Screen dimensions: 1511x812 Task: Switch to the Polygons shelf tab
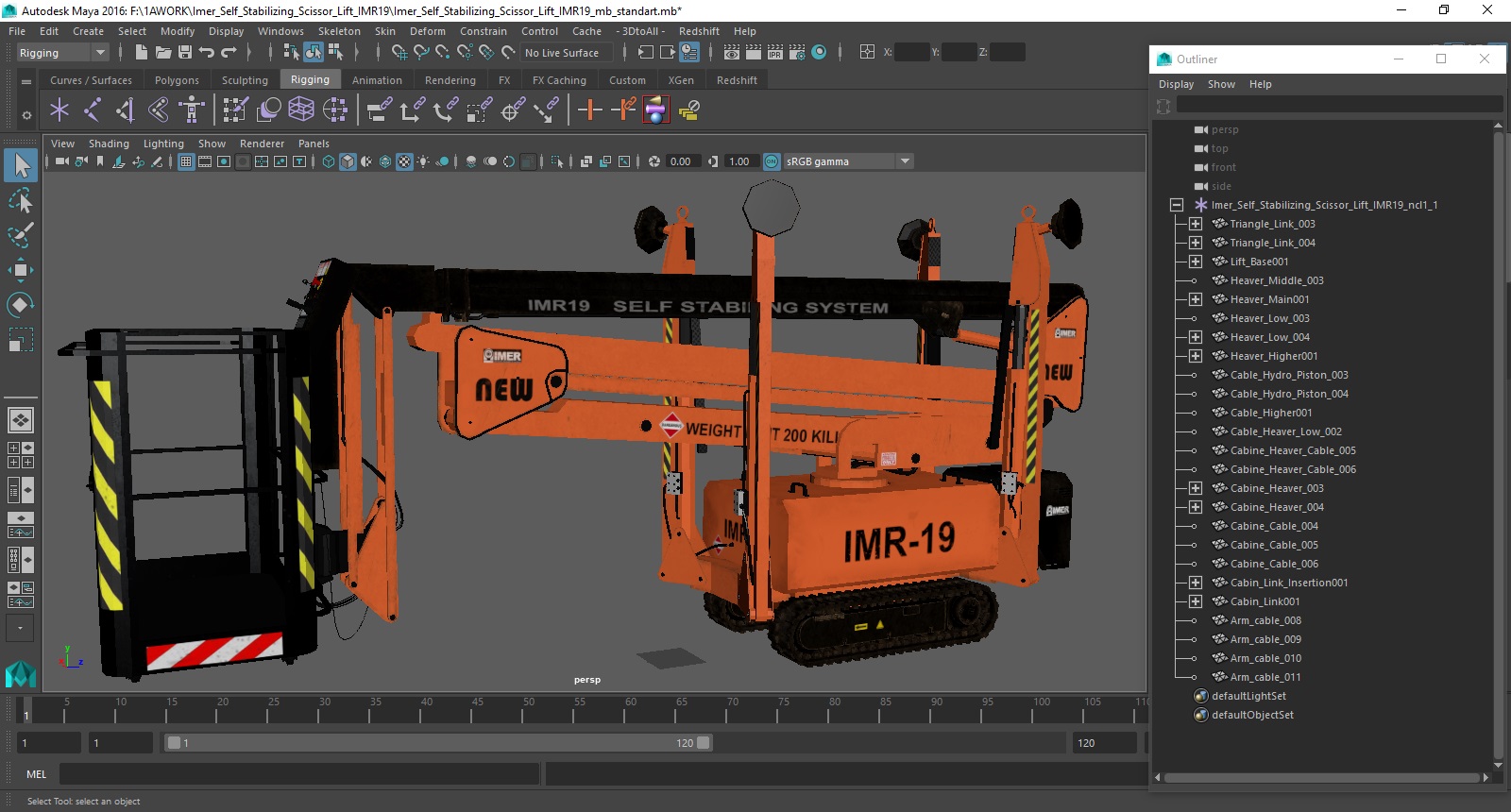point(177,80)
